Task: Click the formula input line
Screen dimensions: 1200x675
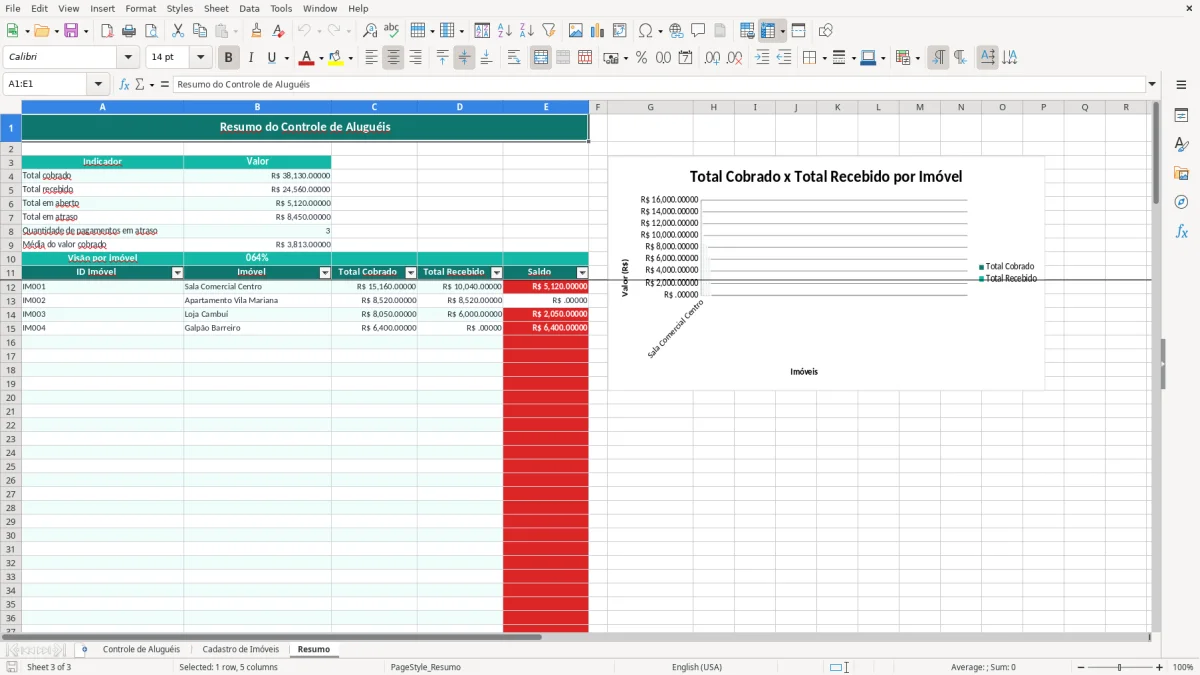Action: point(659,84)
